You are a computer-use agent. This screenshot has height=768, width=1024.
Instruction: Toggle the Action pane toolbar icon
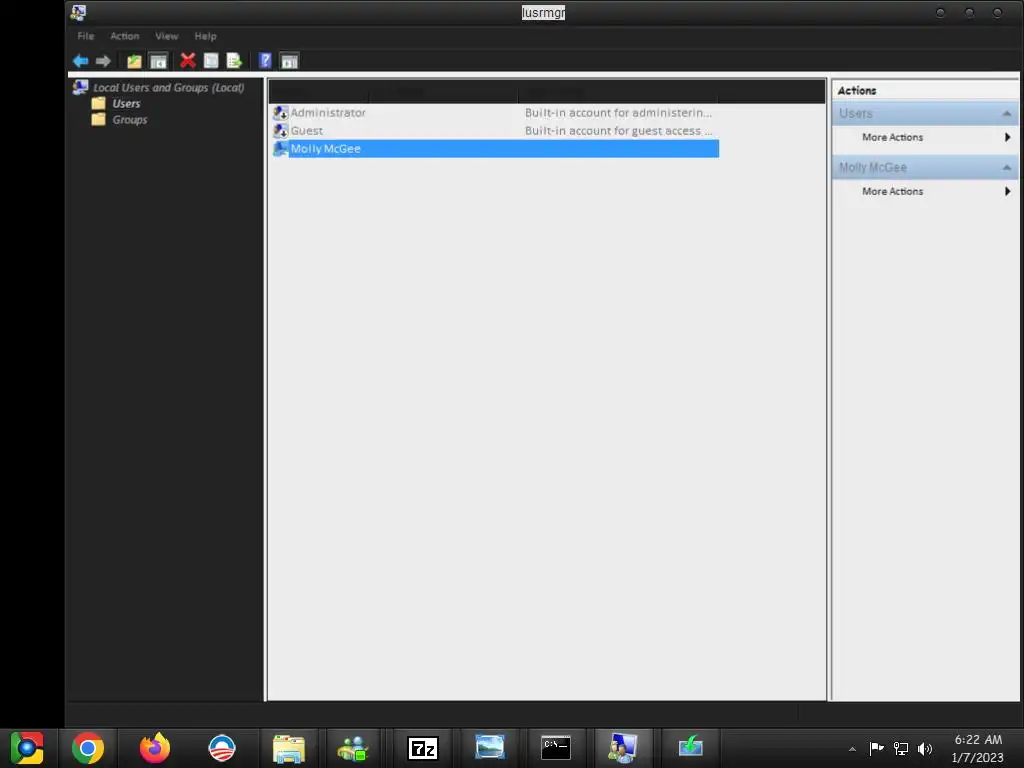tap(289, 61)
